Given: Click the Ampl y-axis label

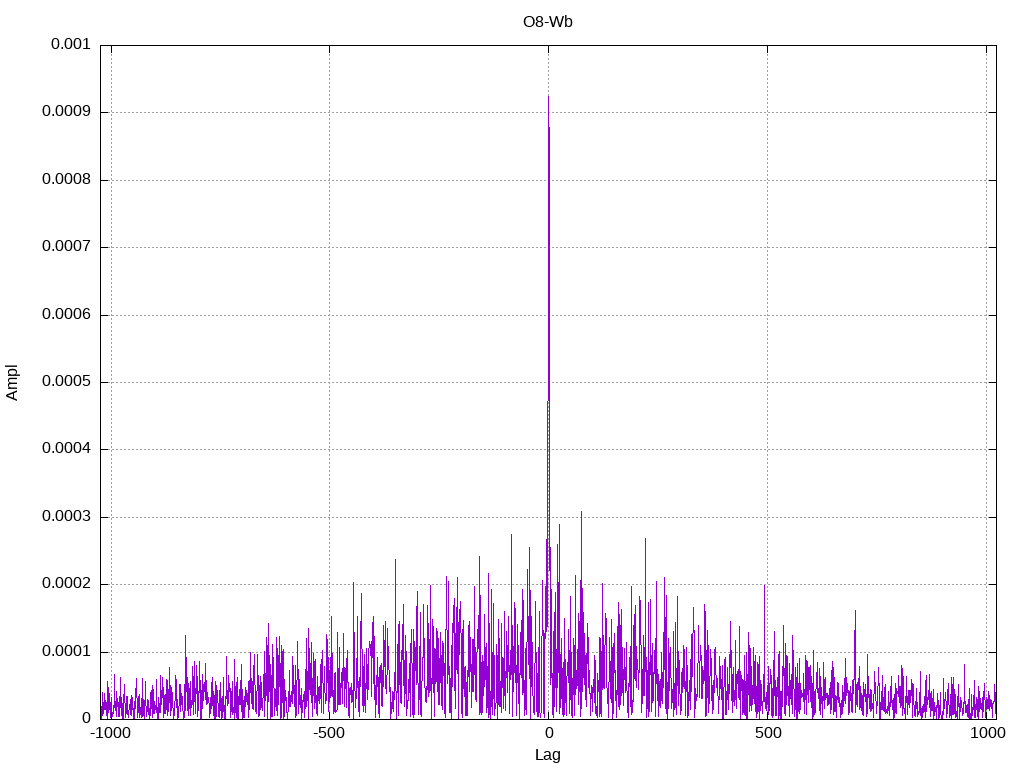Looking at the screenshot, I should tap(12, 382).
